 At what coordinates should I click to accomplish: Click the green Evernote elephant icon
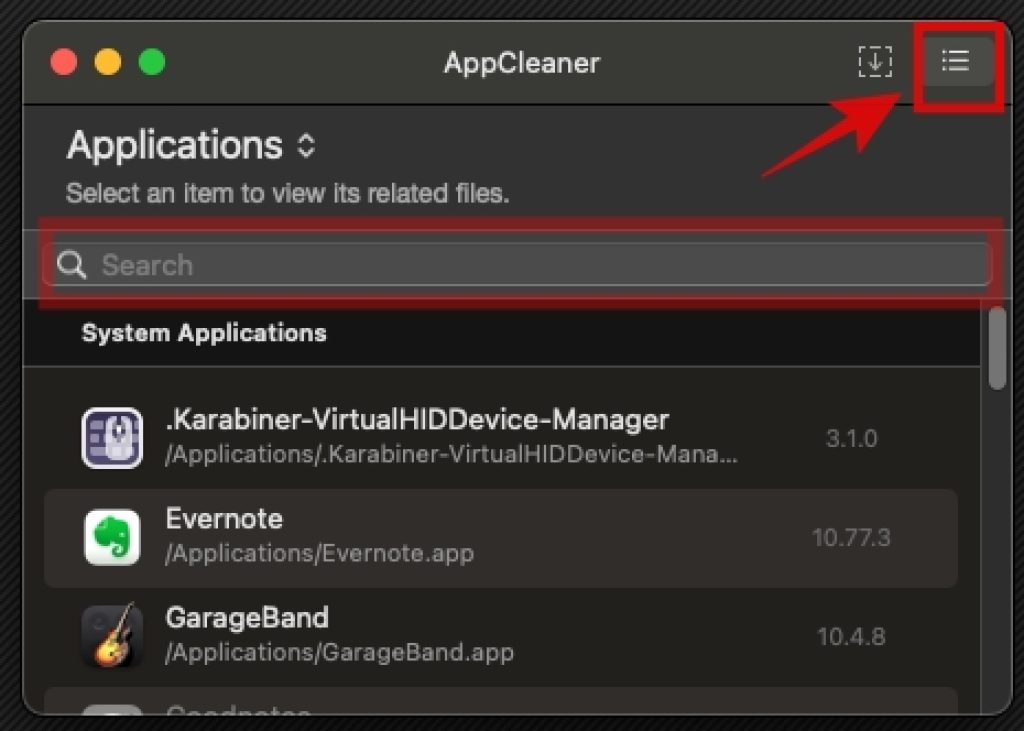[112, 537]
